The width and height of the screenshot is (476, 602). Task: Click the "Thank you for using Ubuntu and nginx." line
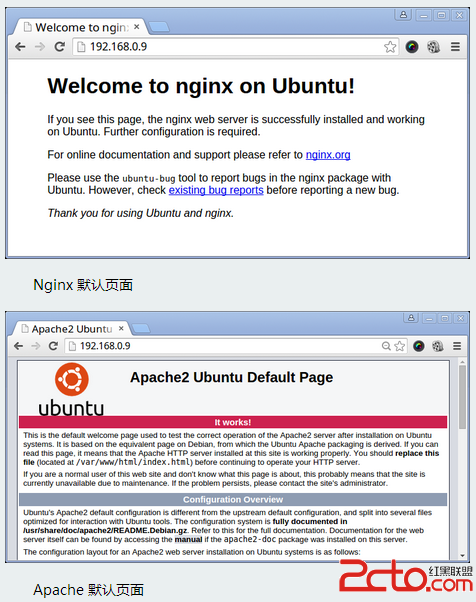[x=140, y=213]
